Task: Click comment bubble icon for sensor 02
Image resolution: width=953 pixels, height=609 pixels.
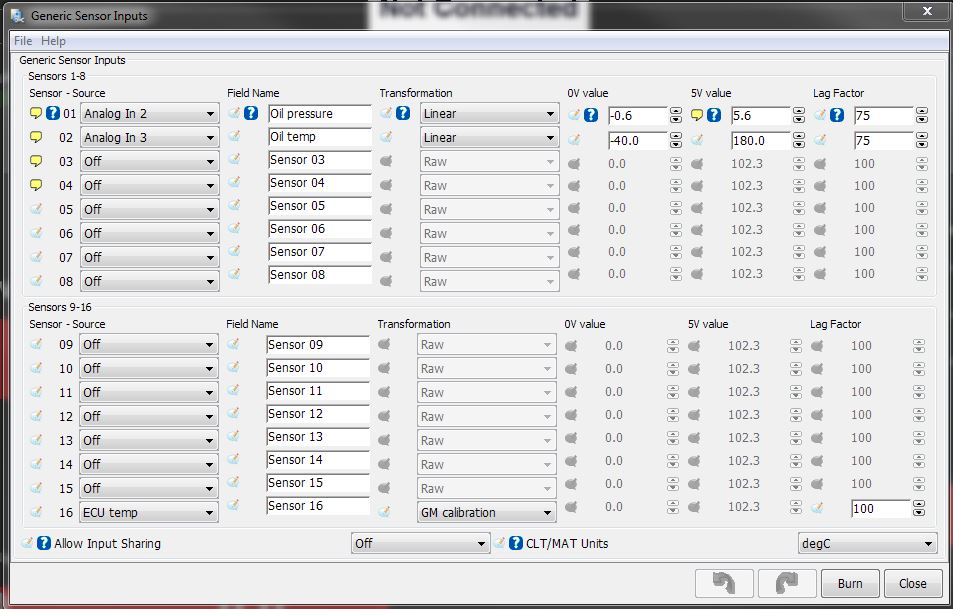Action: [36, 137]
